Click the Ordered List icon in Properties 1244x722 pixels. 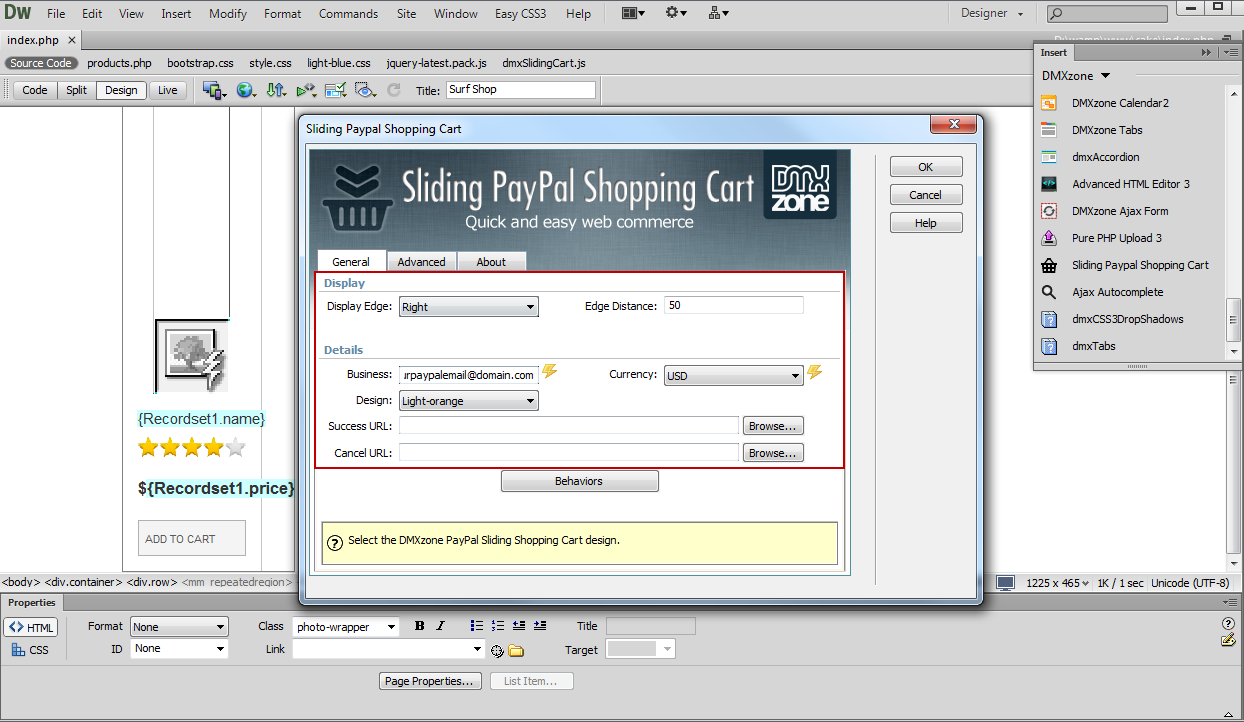(x=498, y=626)
